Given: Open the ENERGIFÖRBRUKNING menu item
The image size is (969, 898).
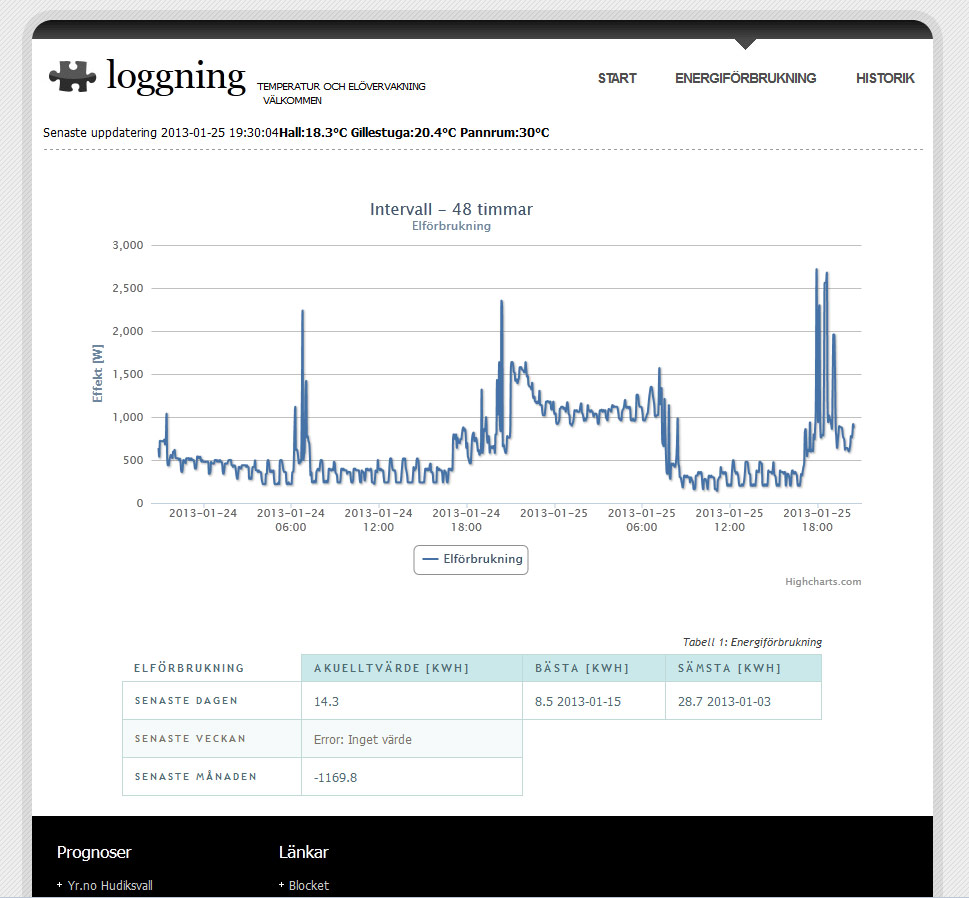Looking at the screenshot, I should pos(745,78).
